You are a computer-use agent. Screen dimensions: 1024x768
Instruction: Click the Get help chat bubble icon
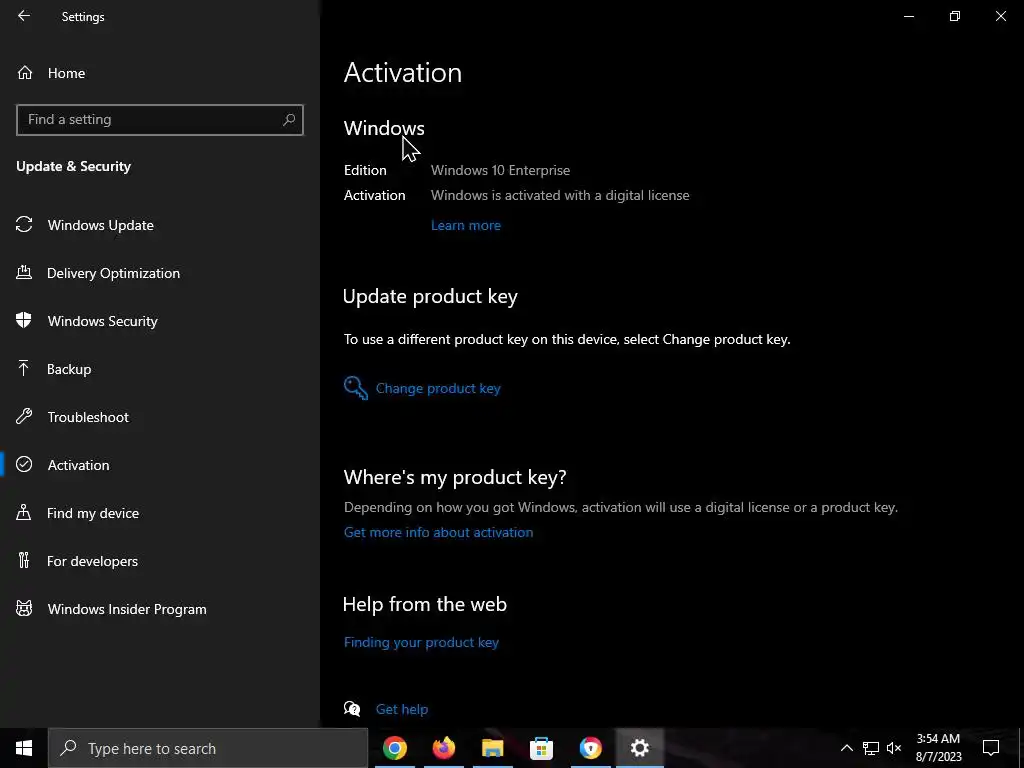tap(352, 709)
